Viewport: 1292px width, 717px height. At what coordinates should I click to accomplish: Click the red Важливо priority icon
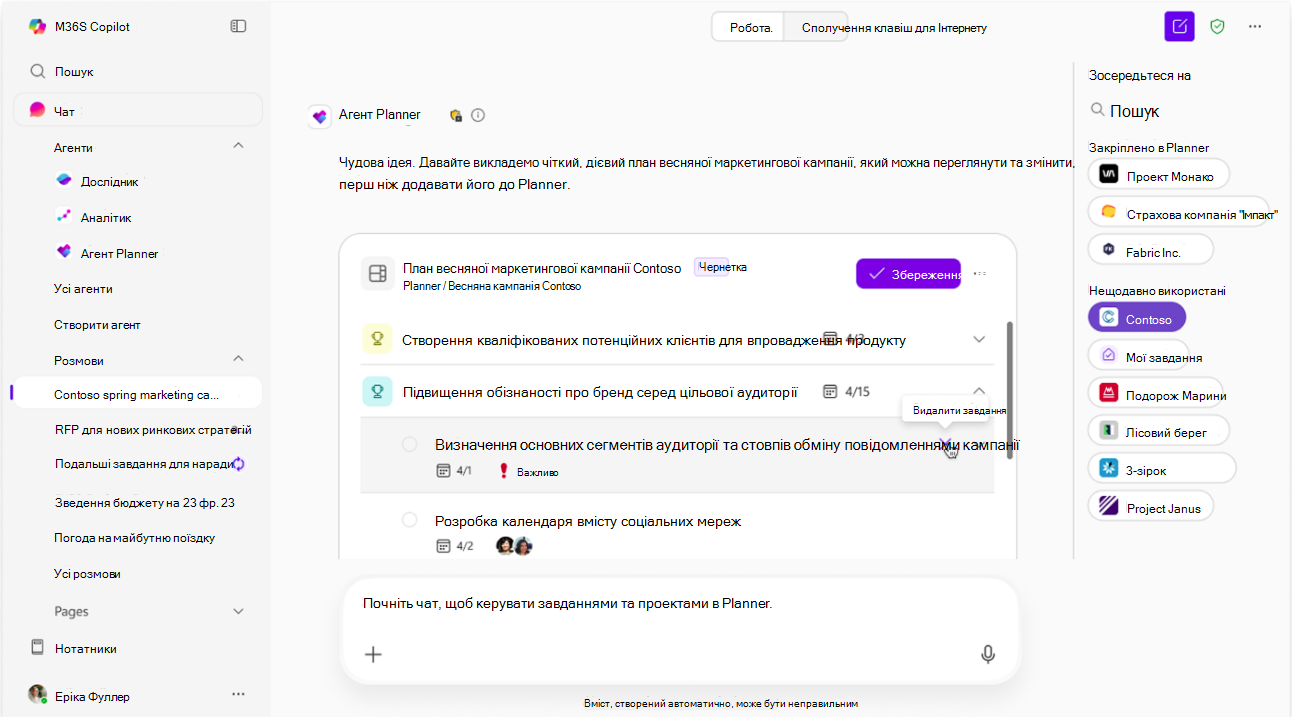tap(504, 471)
